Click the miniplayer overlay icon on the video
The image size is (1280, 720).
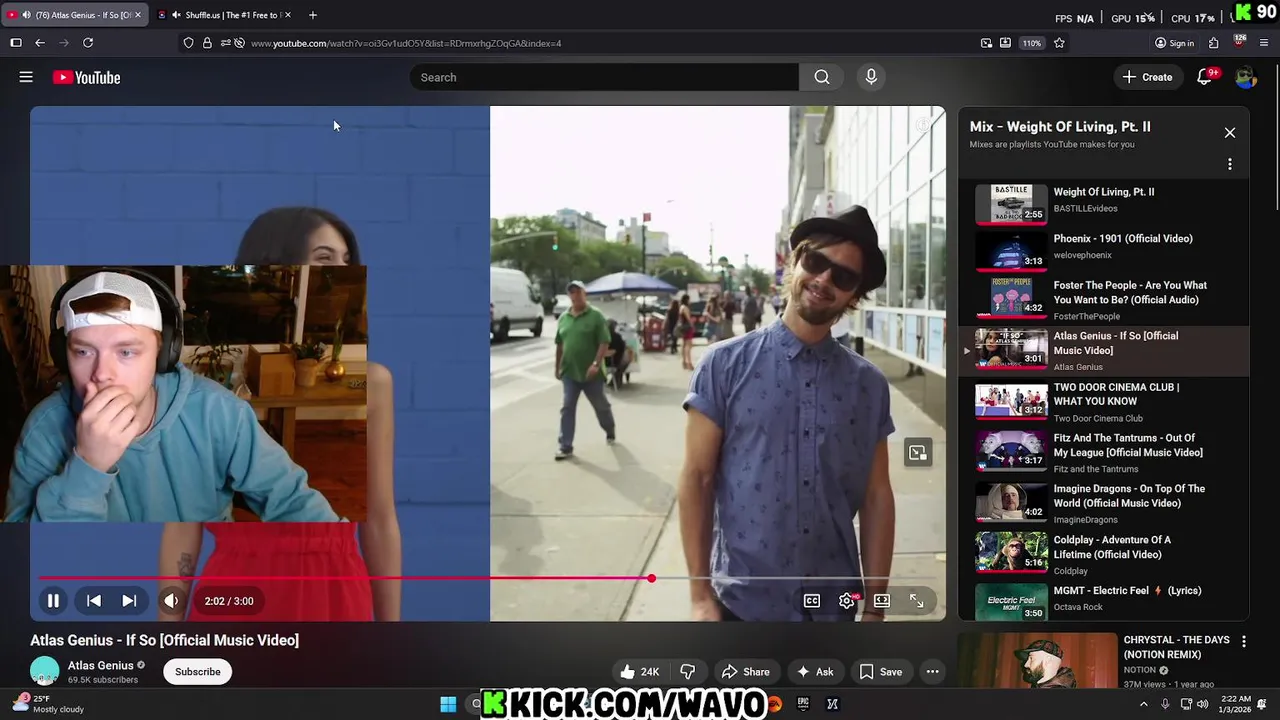917,453
